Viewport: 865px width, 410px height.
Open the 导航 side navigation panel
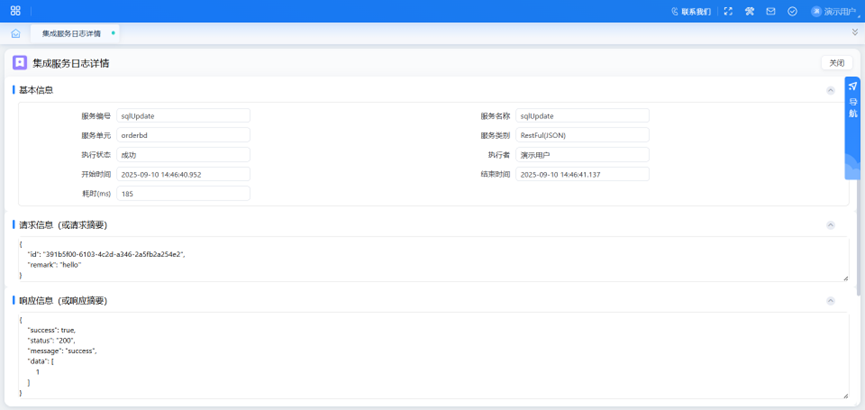852,127
